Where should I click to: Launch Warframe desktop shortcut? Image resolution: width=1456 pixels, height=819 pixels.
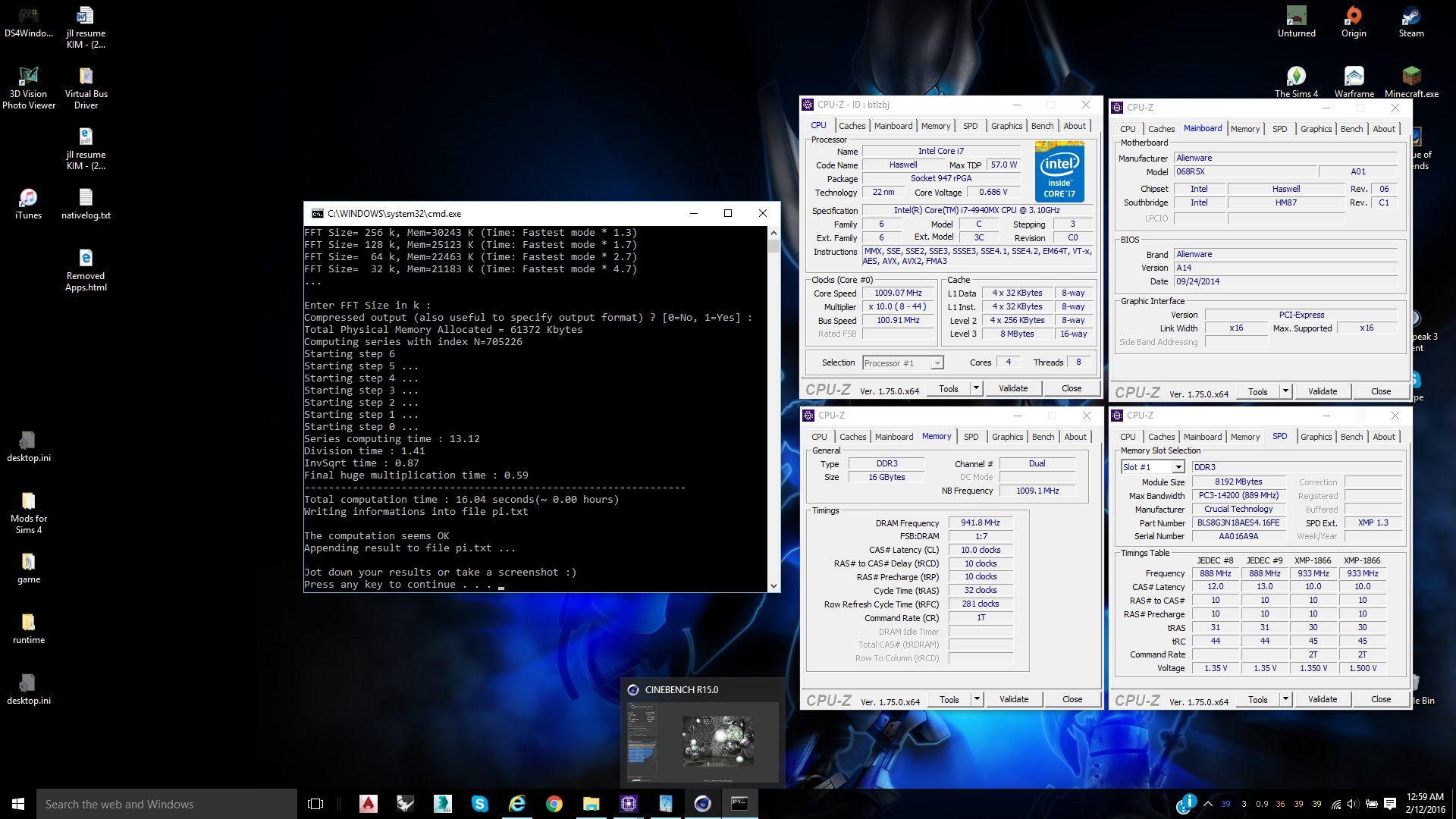[x=1354, y=82]
